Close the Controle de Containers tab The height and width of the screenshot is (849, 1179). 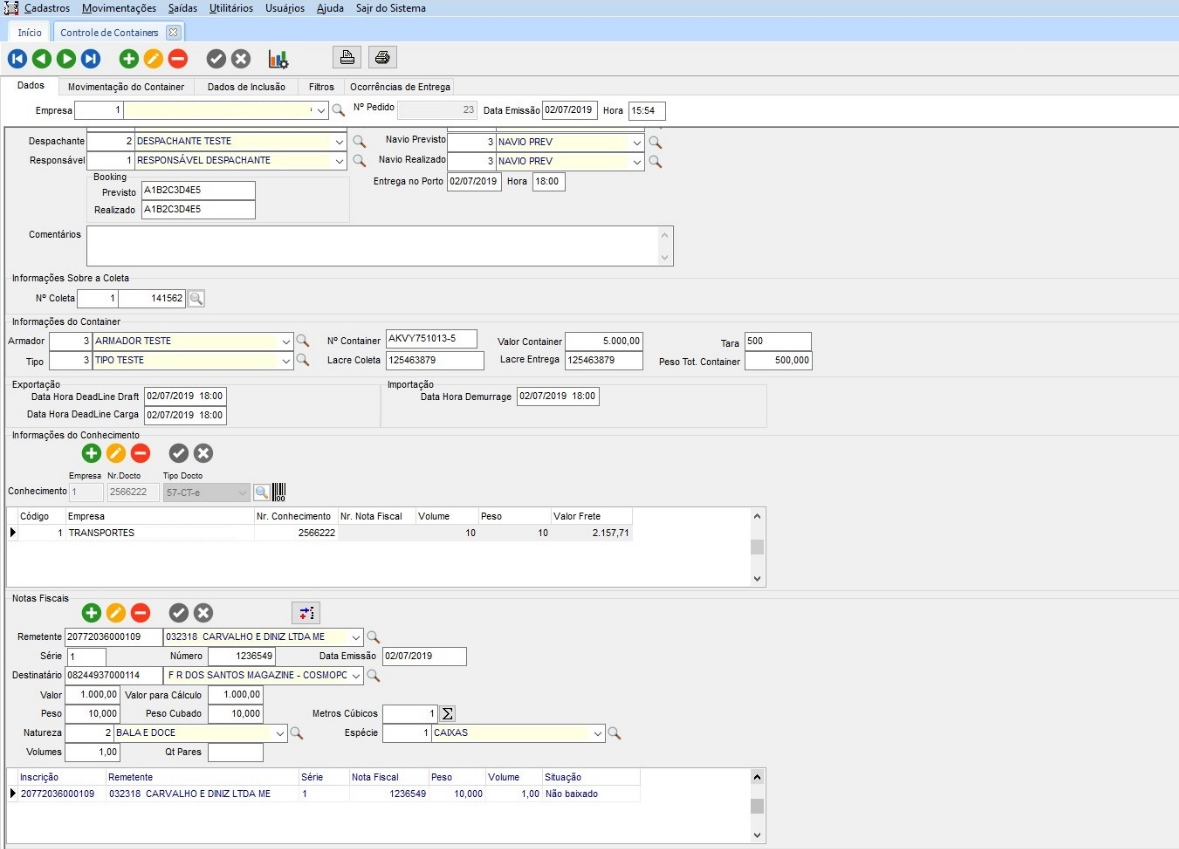click(172, 32)
